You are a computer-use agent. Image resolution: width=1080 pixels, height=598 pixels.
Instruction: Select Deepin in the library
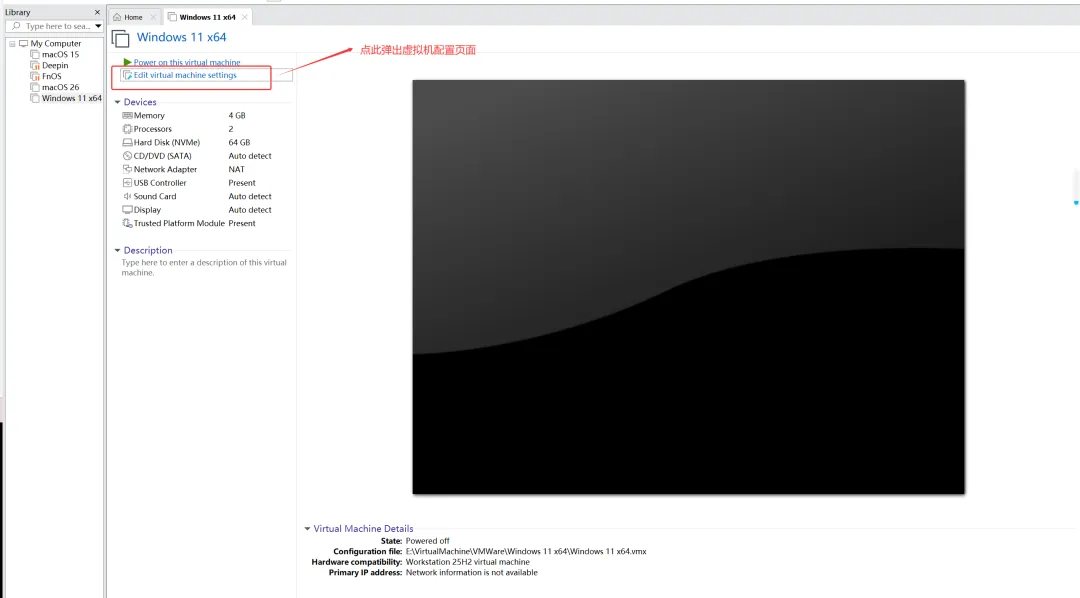(x=55, y=65)
